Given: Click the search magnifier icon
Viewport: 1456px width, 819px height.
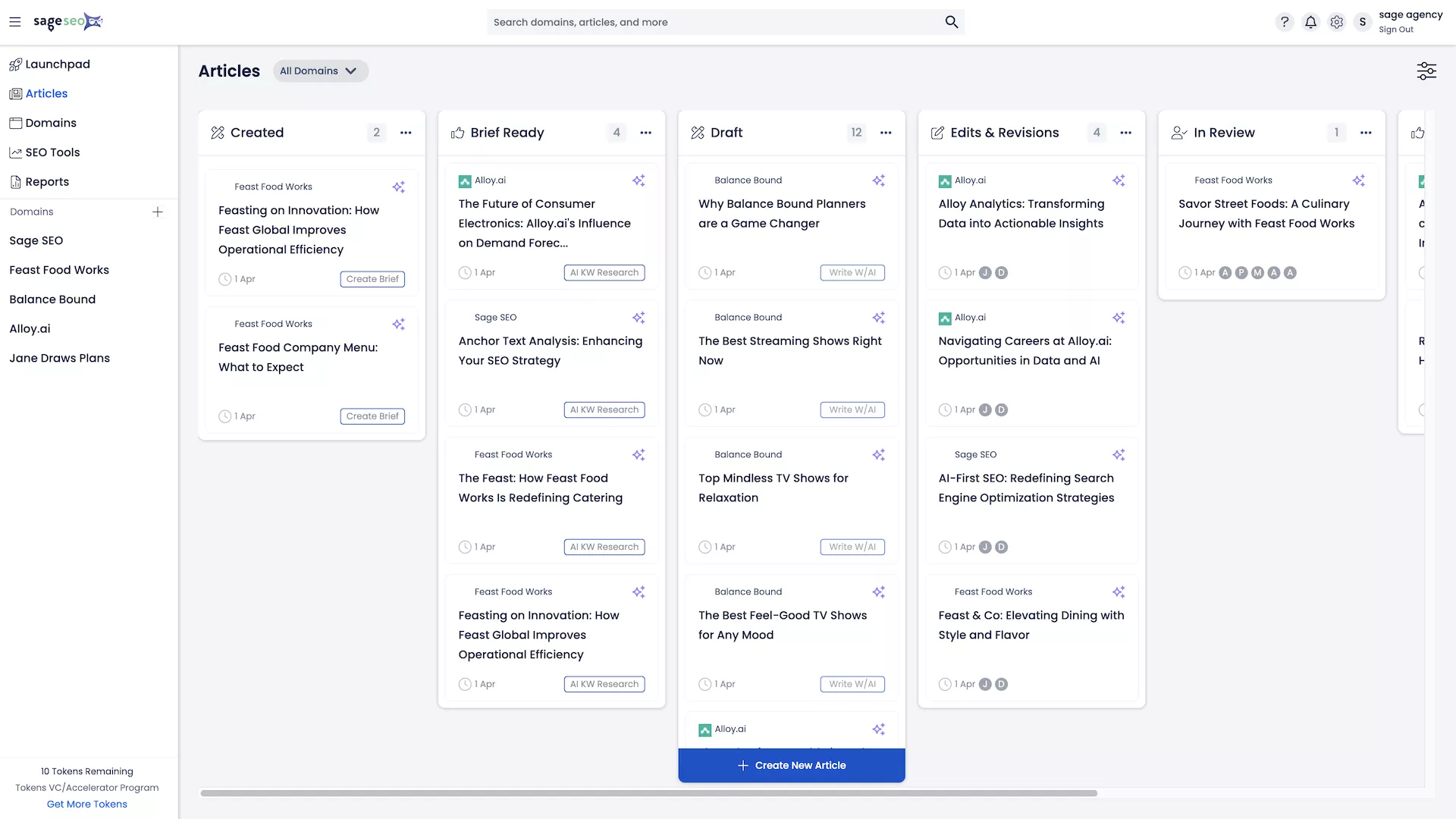Looking at the screenshot, I should click(951, 22).
